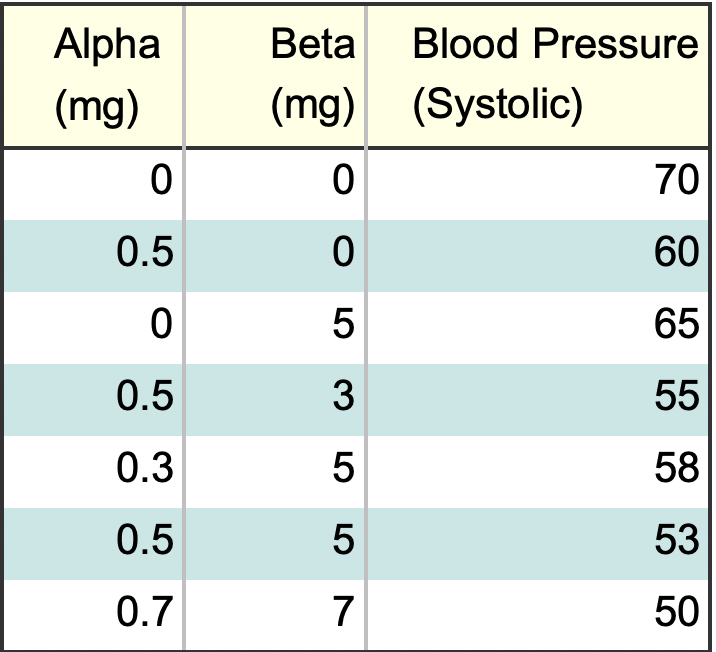Image resolution: width=716 pixels, height=652 pixels.
Task: Select the Beta (mg) column header
Action: click(x=312, y=75)
